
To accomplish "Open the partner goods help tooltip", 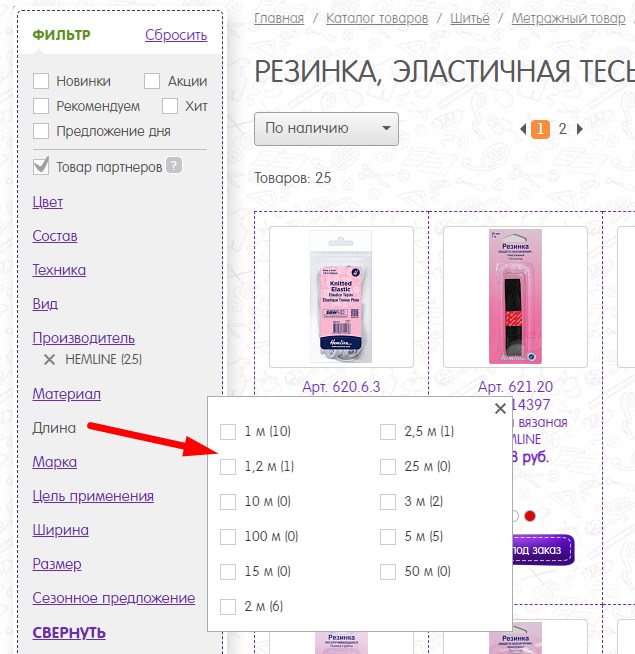I will click(x=174, y=165).
